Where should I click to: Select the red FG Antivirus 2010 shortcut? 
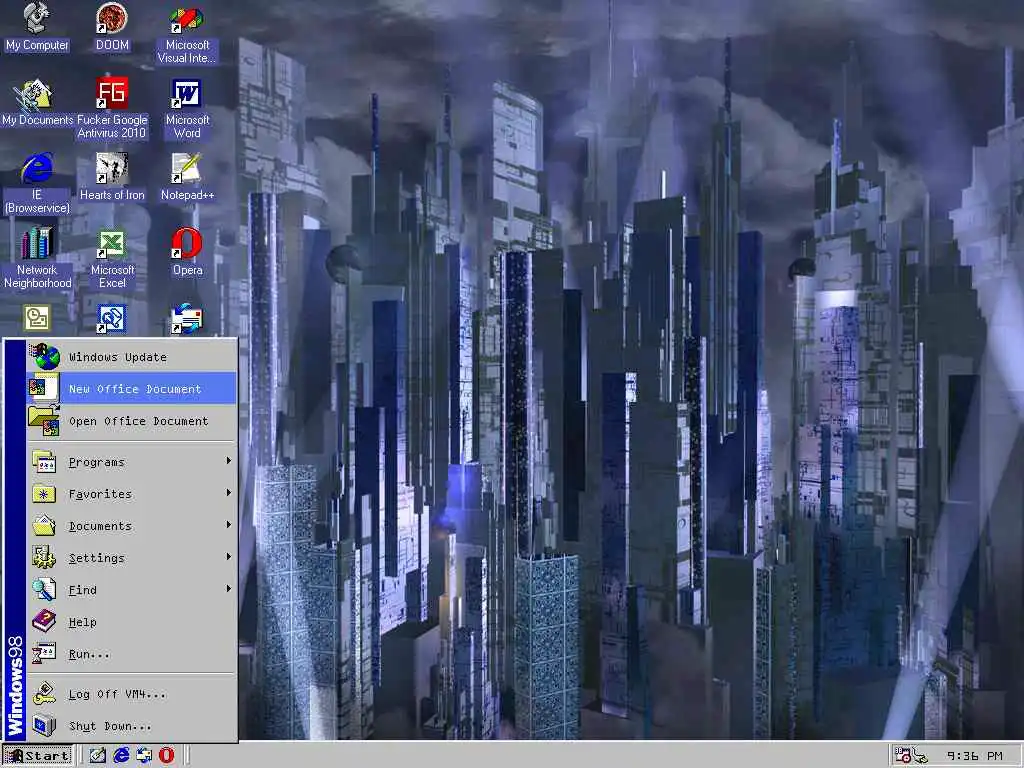click(112, 109)
